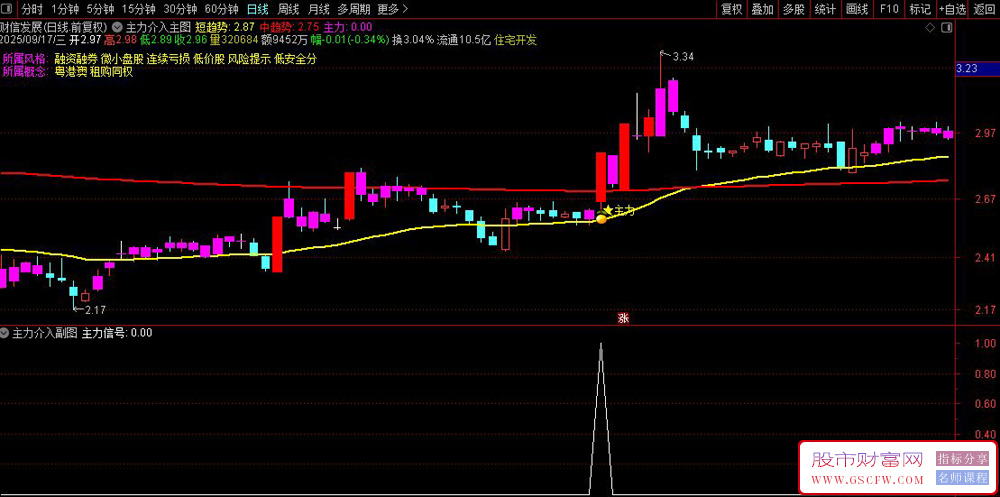Open the 统计 statistics tool

825,9
